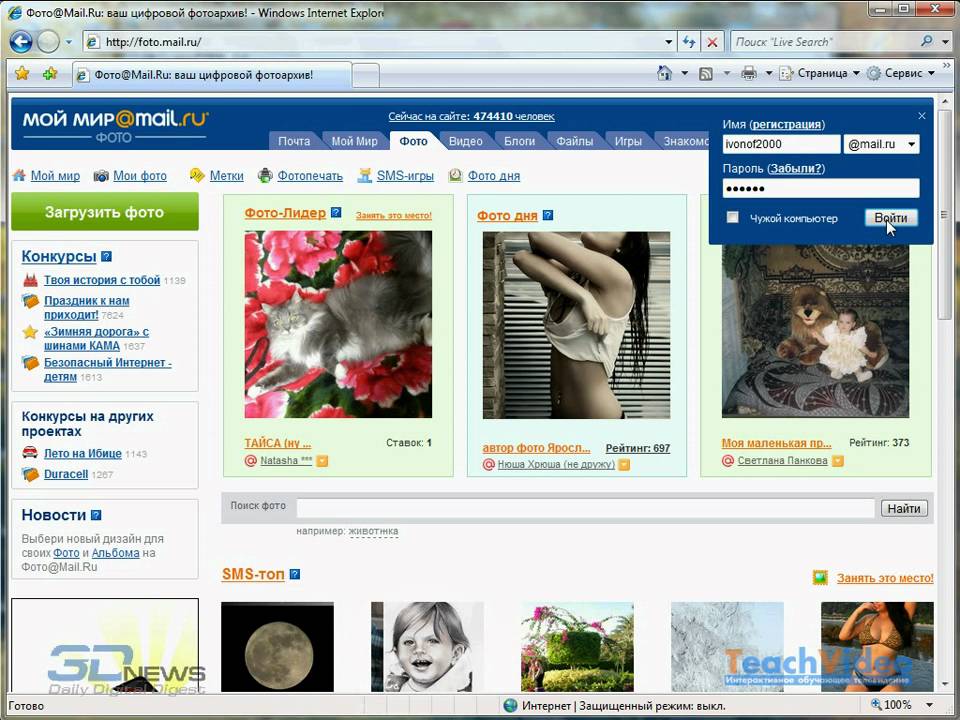Click the printer icon beside Фотопечать
The width and height of the screenshot is (960, 720).
coord(265,176)
